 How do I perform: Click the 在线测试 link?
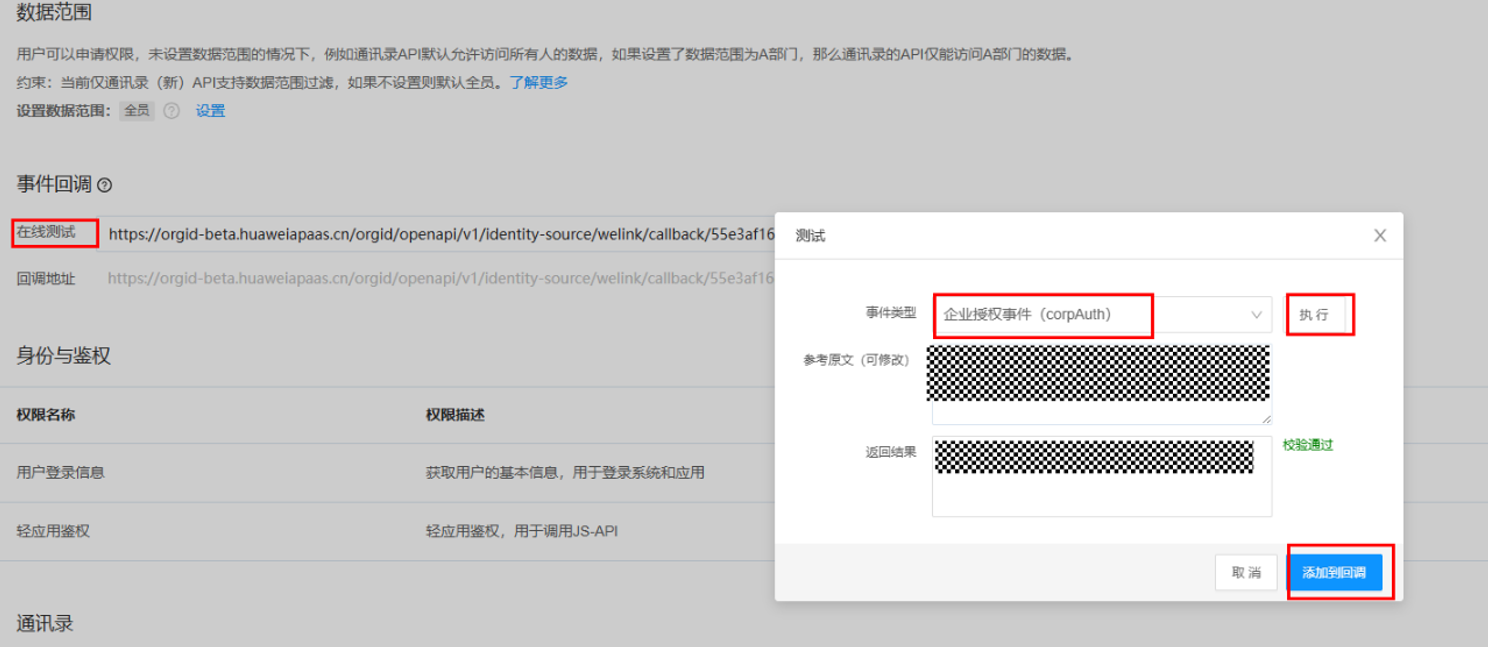click(x=46, y=232)
